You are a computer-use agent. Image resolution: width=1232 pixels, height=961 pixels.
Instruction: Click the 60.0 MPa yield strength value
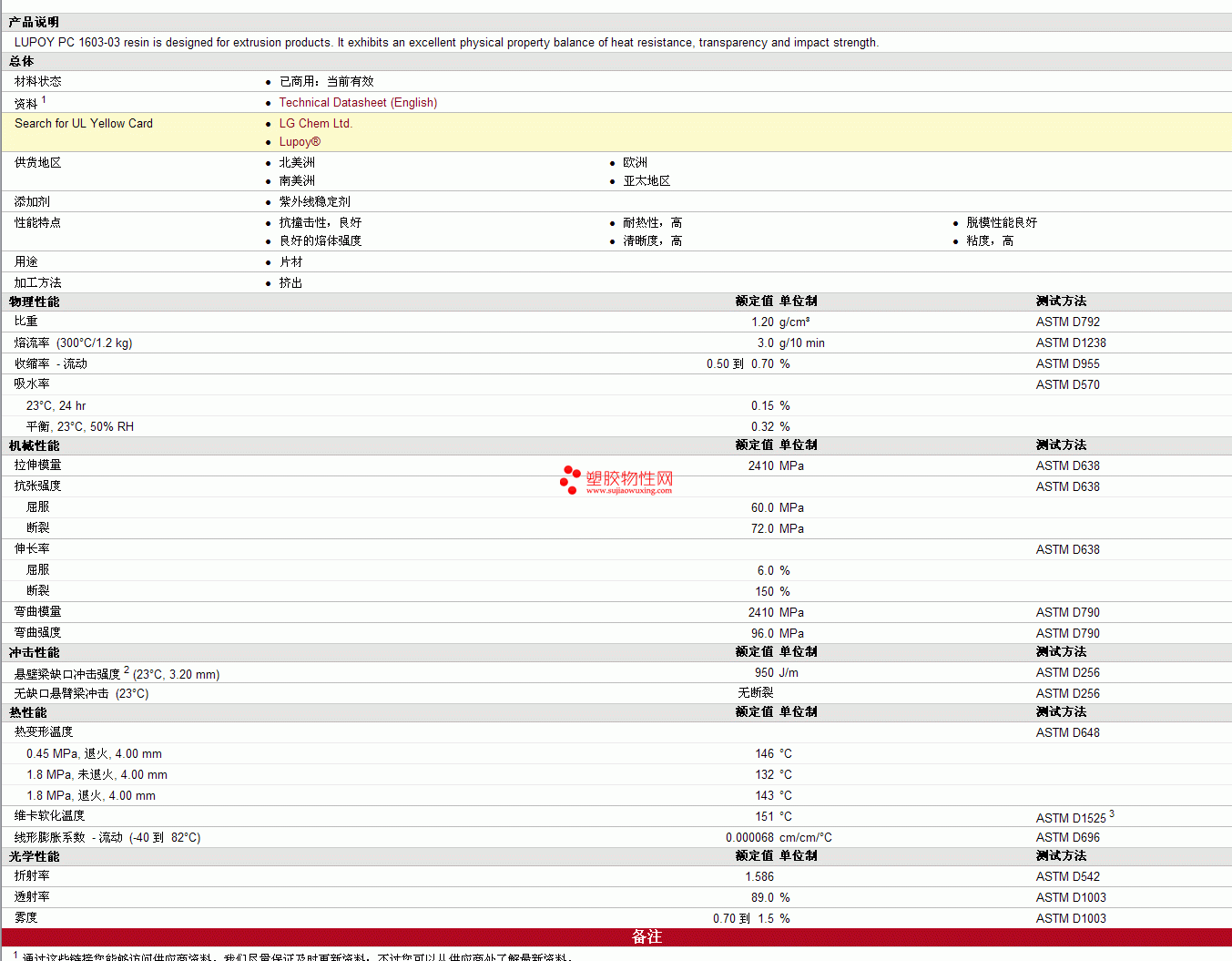click(778, 508)
